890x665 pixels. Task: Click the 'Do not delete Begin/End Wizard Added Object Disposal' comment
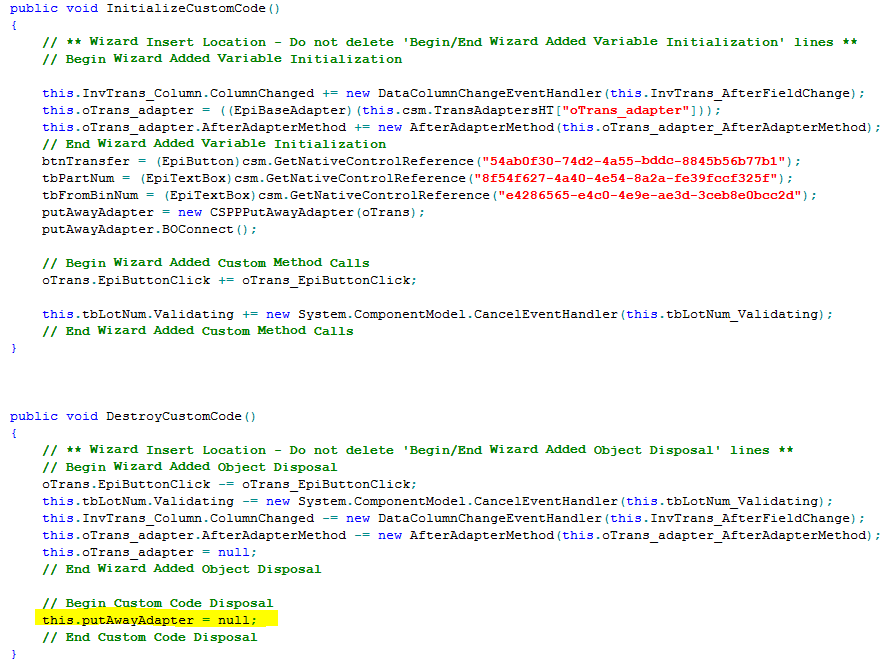(x=417, y=451)
